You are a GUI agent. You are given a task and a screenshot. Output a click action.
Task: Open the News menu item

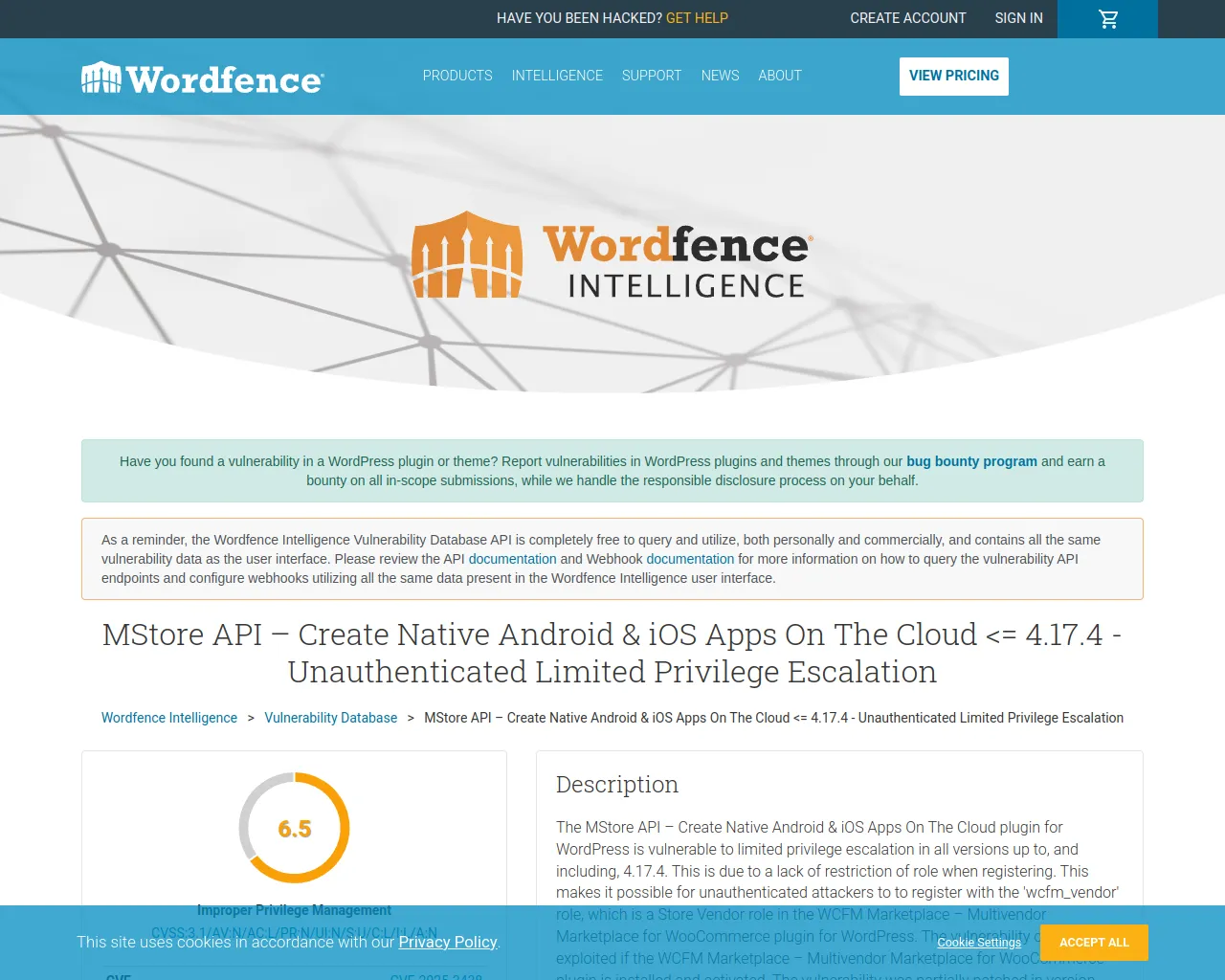coord(720,76)
